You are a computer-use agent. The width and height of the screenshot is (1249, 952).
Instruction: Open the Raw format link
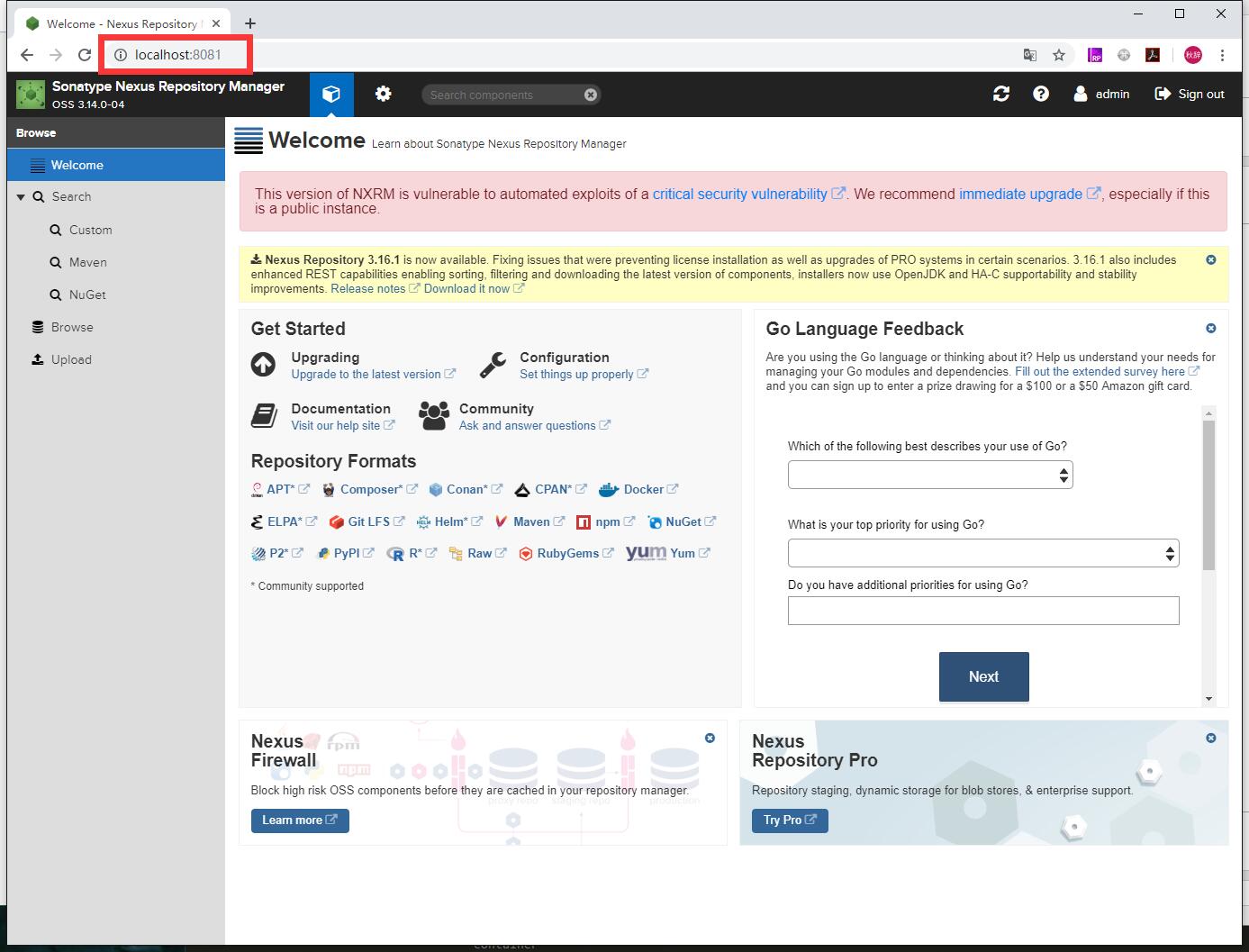pos(486,553)
